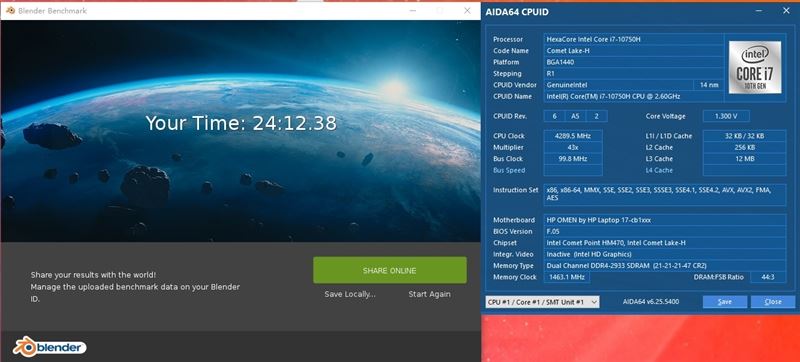The height and width of the screenshot is (362, 800).
Task: Click the SHARE ONLINE button
Action: pyautogui.click(x=389, y=270)
